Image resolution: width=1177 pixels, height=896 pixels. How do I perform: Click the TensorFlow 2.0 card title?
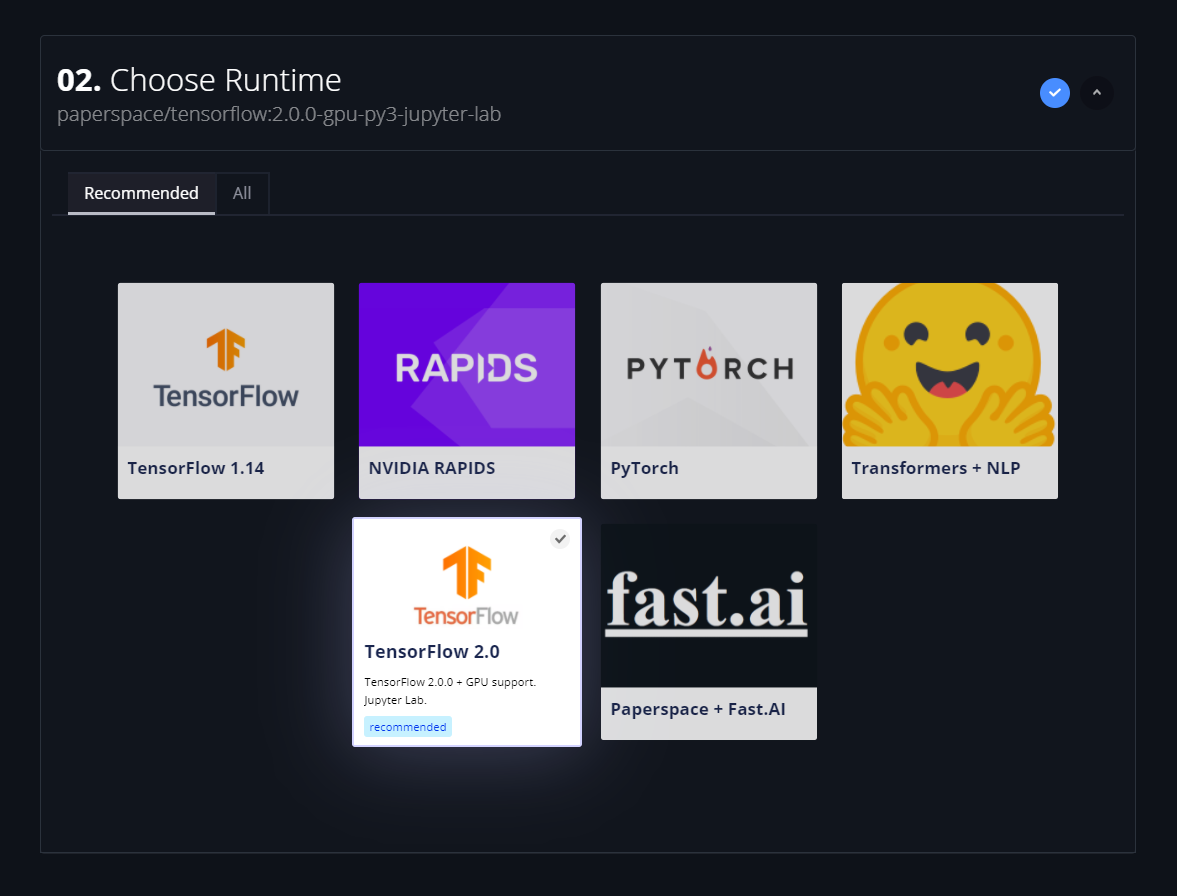coord(432,651)
